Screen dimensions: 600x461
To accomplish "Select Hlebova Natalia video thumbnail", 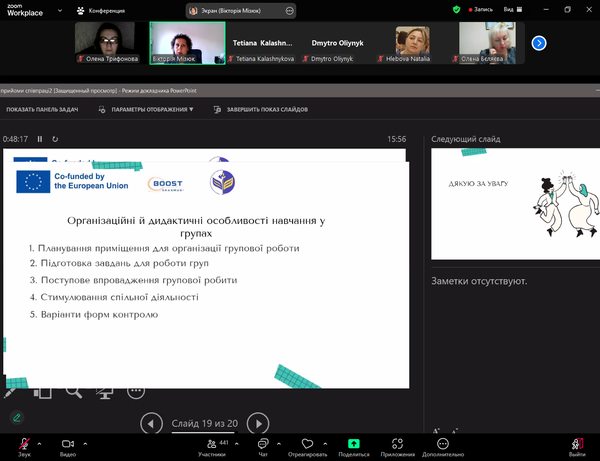I will [x=410, y=44].
